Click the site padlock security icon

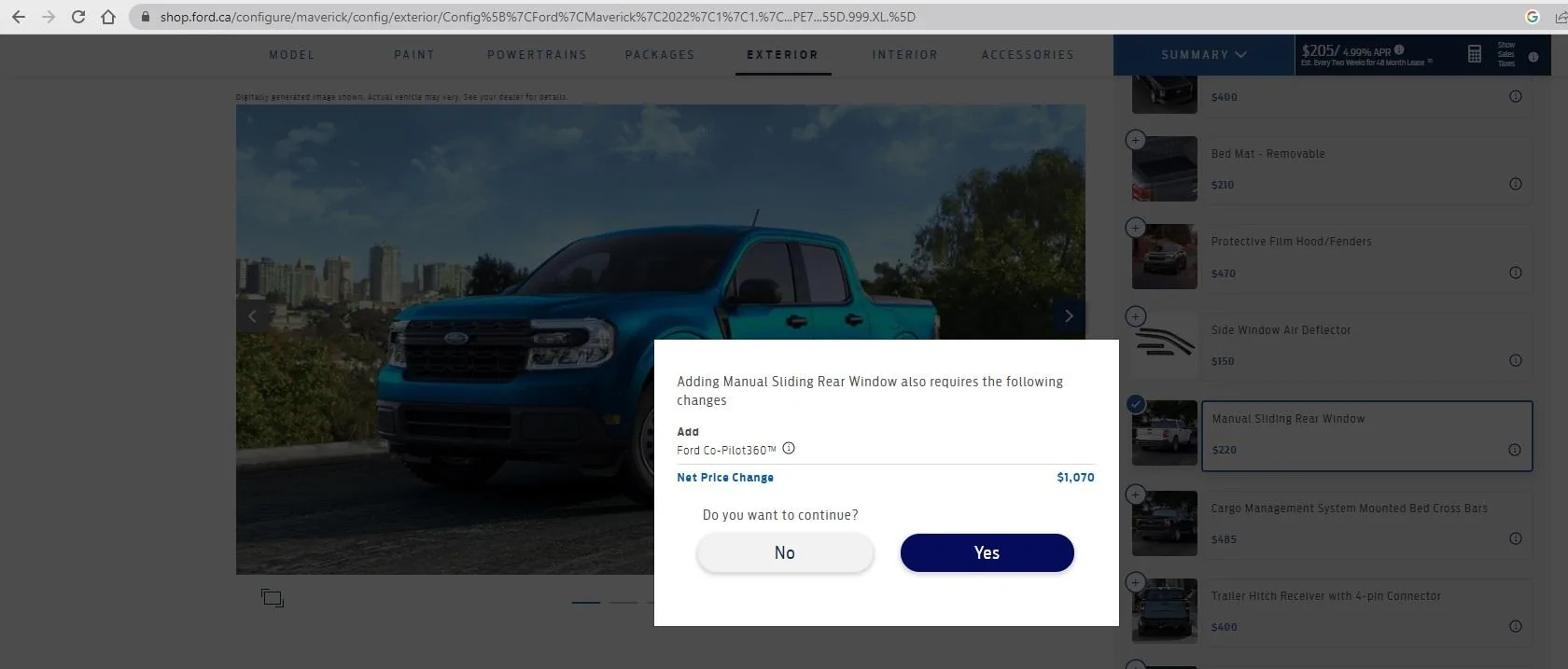coord(145,17)
